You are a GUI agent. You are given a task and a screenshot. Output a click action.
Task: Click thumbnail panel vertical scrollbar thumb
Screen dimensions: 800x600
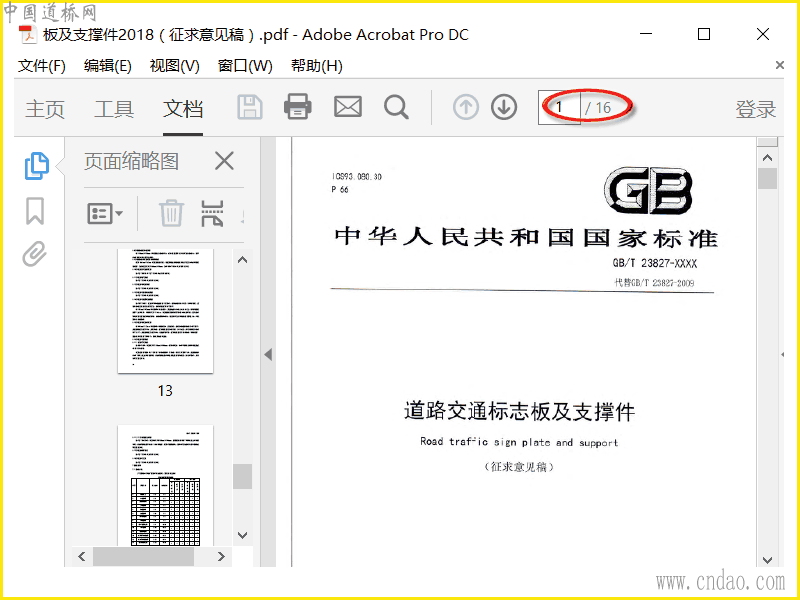tap(243, 477)
